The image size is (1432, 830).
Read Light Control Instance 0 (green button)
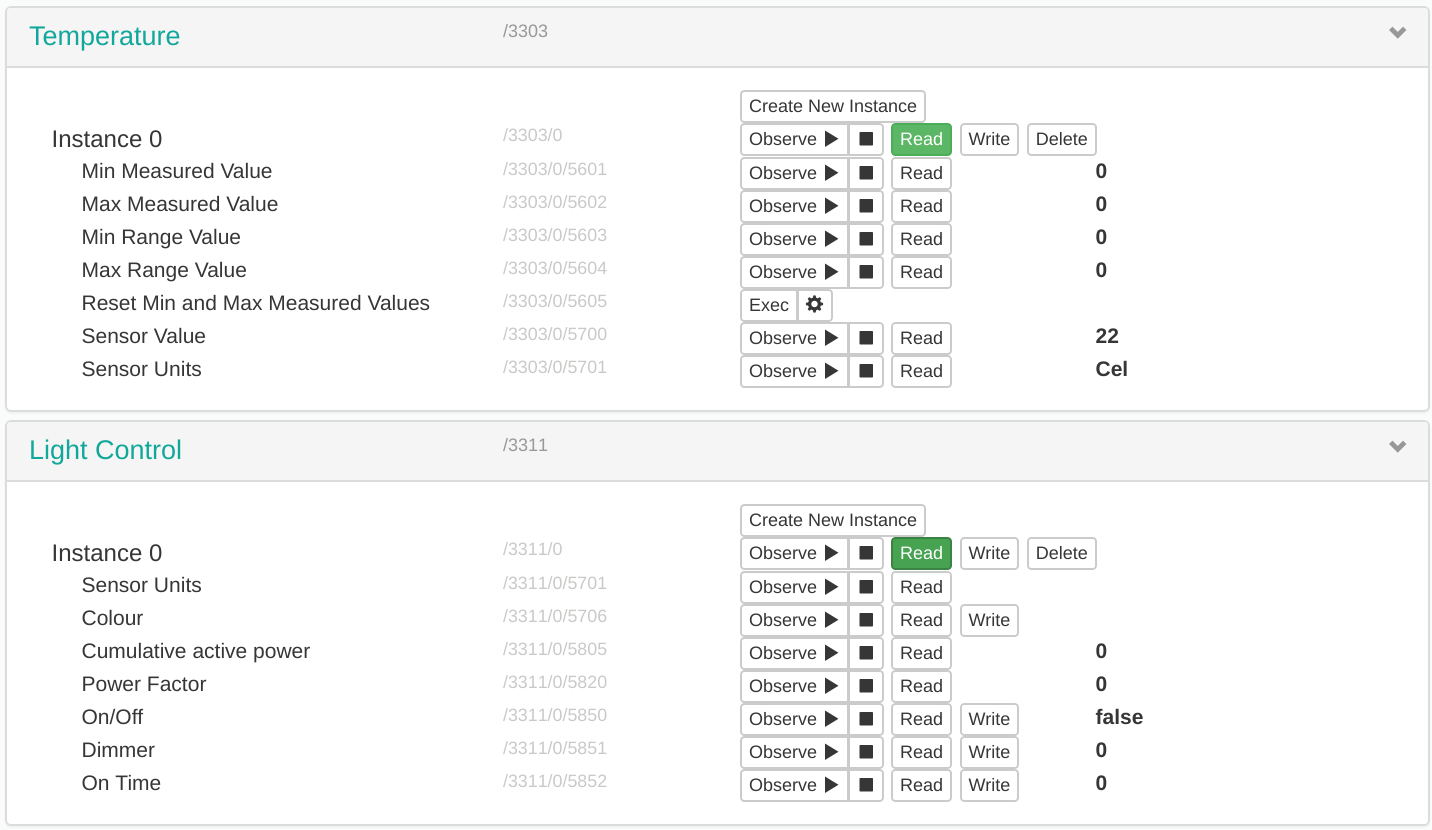[921, 553]
